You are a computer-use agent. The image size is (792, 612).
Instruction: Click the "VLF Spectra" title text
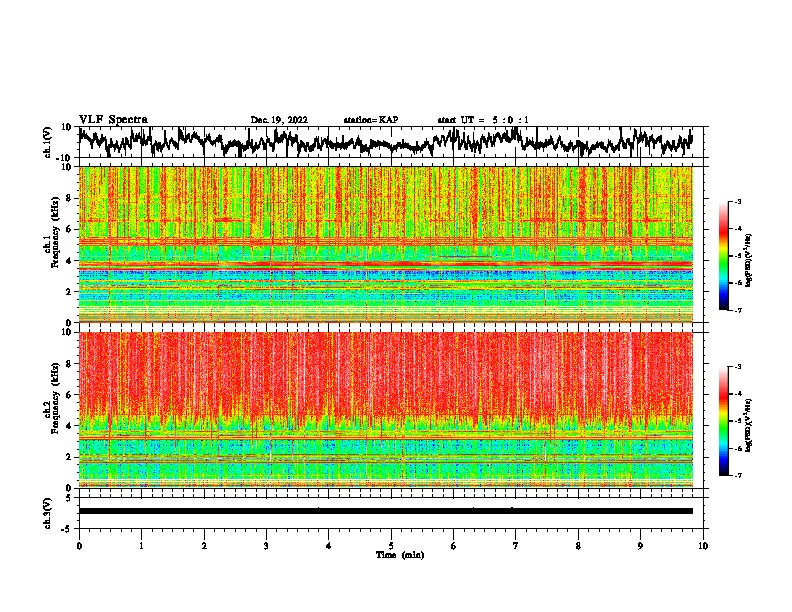click(113, 120)
